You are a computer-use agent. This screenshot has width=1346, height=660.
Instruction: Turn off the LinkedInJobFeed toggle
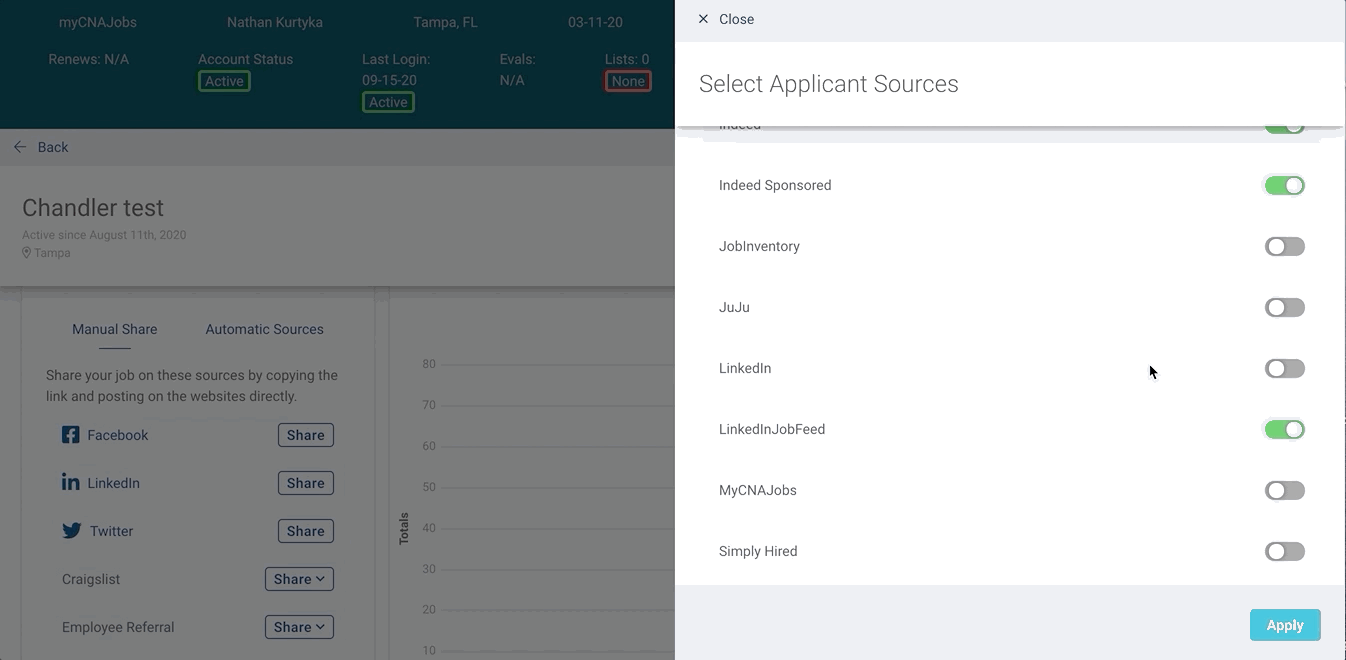click(1284, 430)
